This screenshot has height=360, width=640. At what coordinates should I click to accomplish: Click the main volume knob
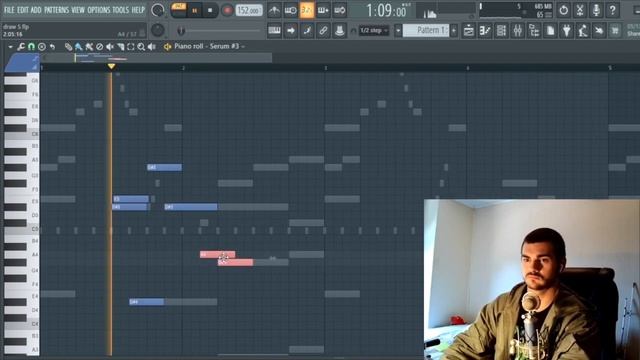pyautogui.click(x=158, y=10)
